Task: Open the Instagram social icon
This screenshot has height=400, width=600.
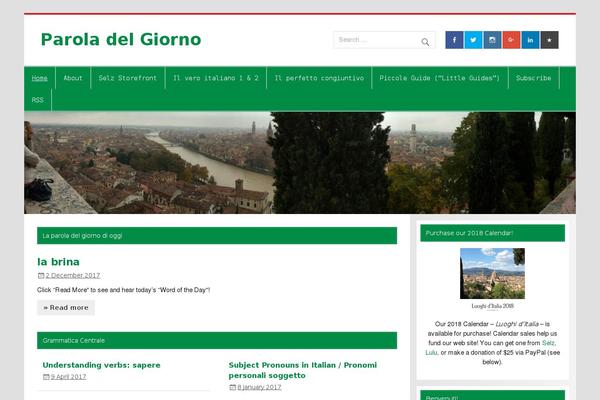Action: (x=492, y=40)
